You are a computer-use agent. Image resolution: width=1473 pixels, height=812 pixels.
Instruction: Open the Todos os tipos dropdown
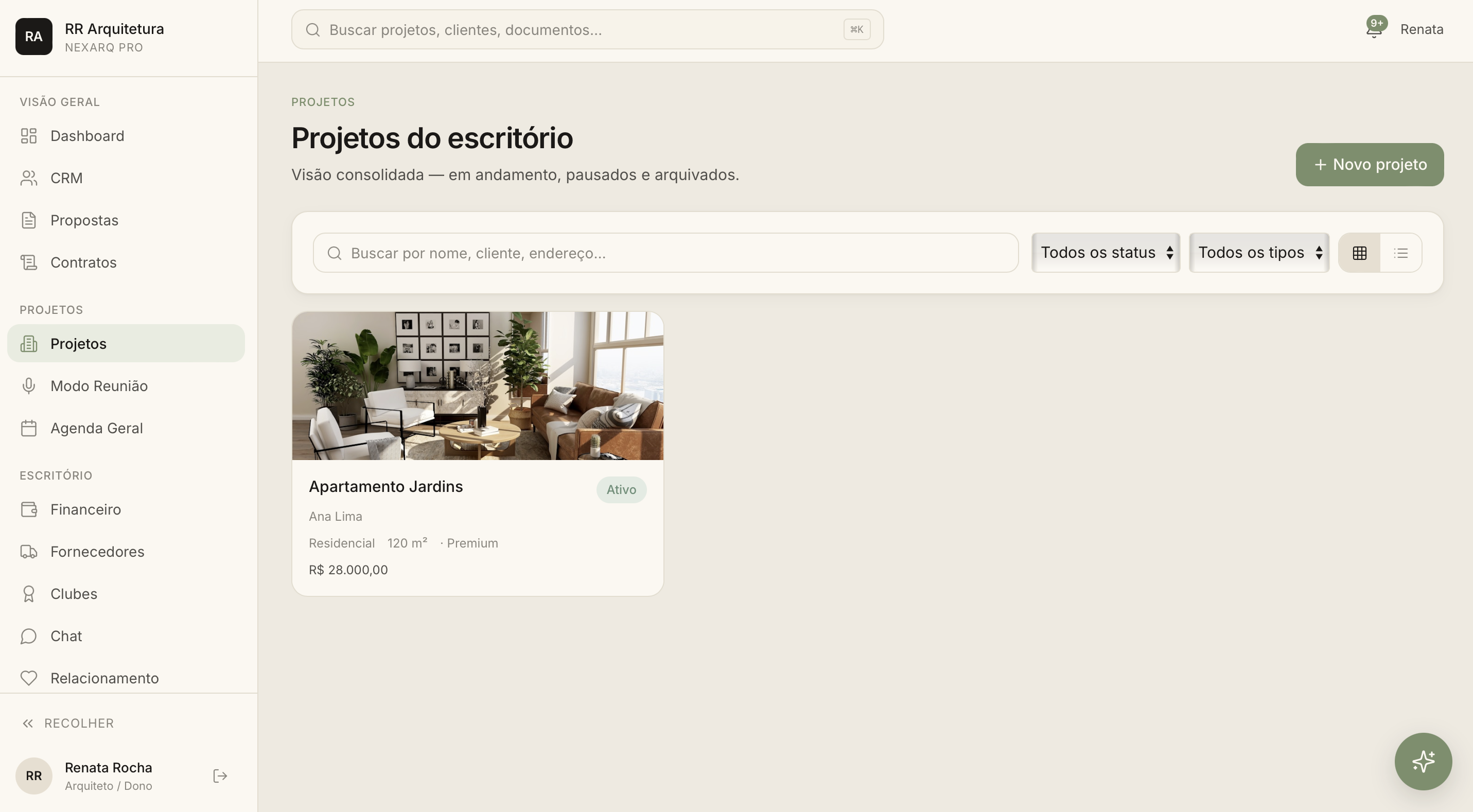click(1259, 253)
